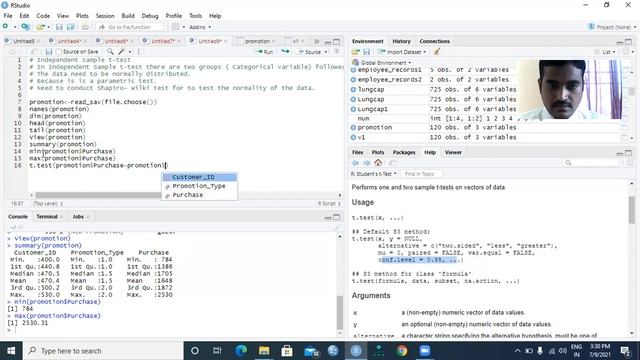The width and height of the screenshot is (640, 360).
Task: Open File Explorer from the taskbar
Action: [264, 351]
